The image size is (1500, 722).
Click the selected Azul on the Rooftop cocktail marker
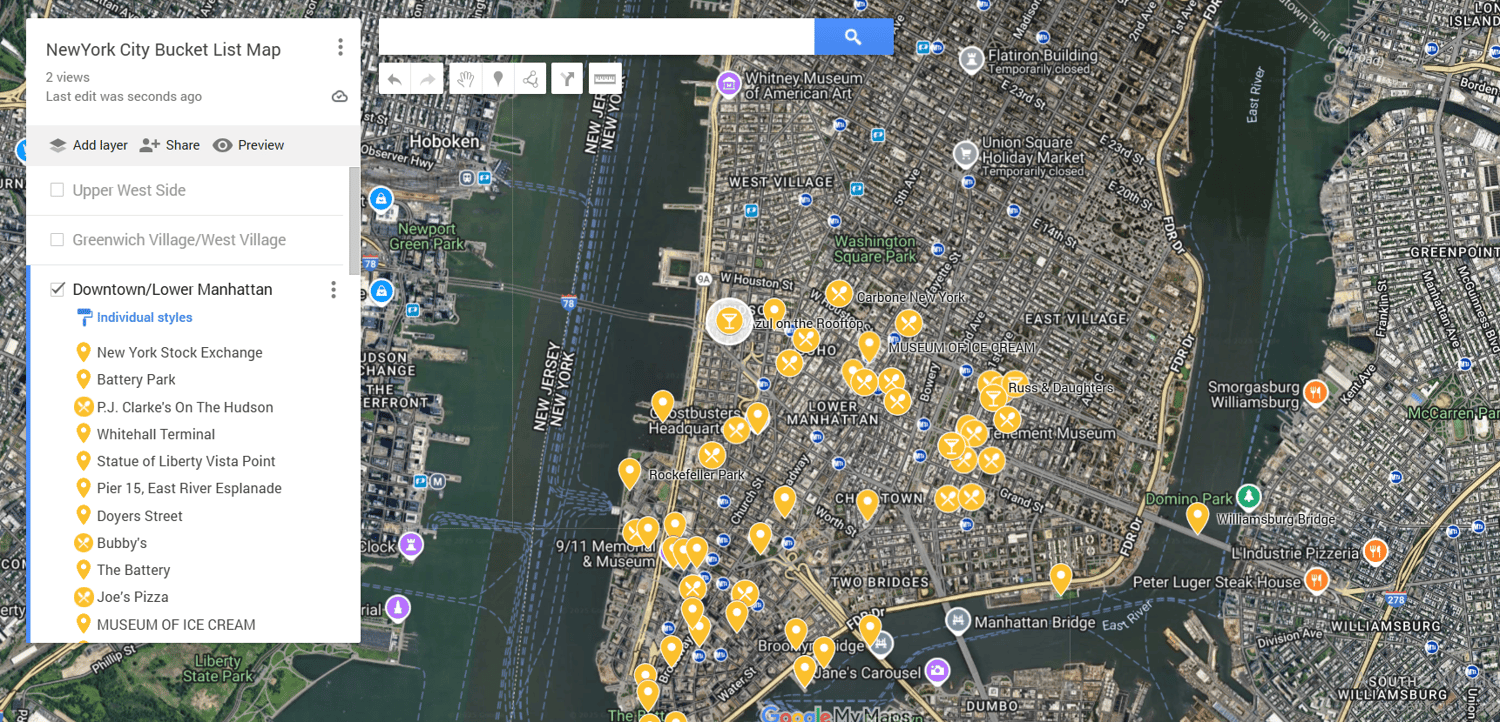(x=729, y=321)
